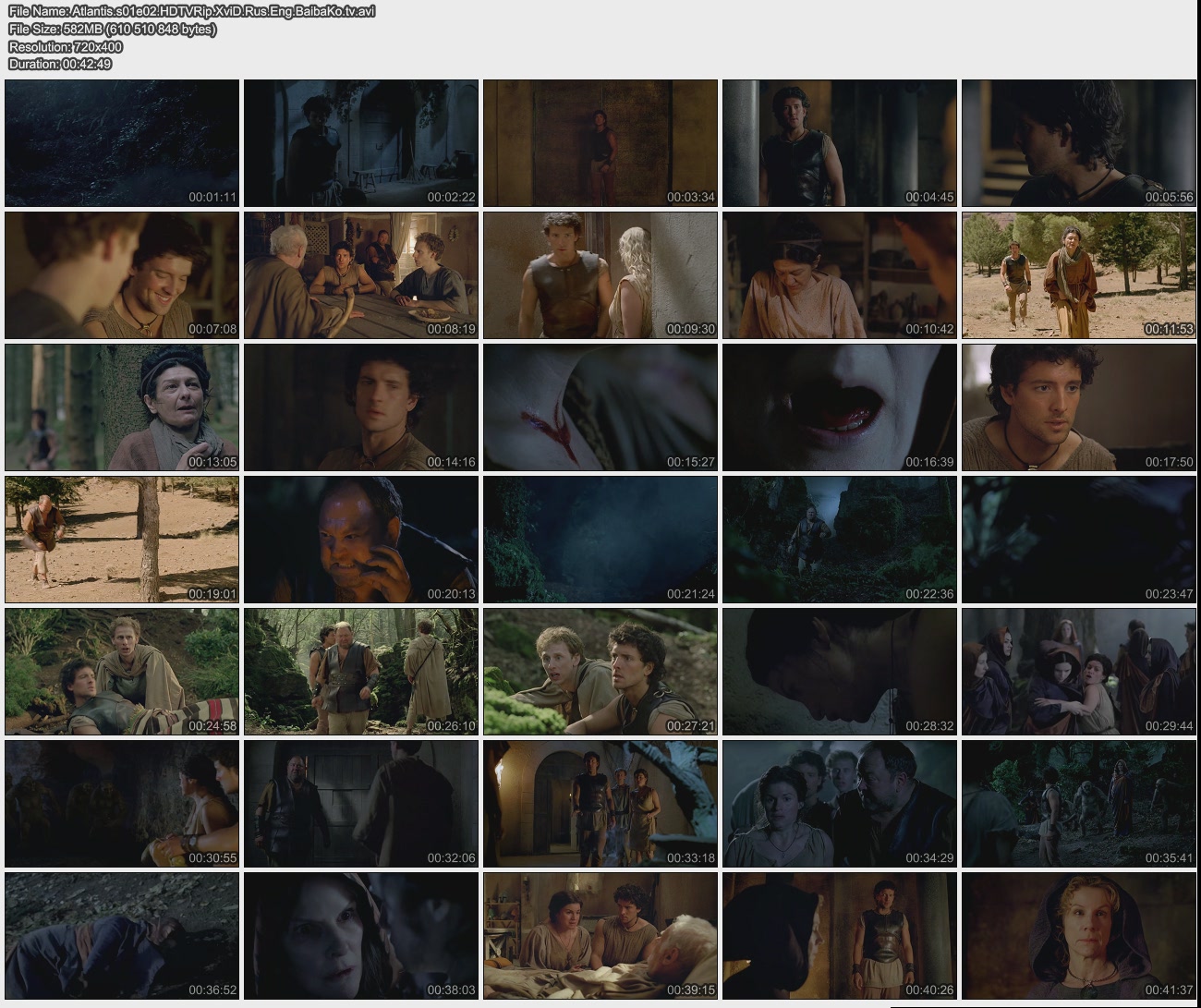1201x1008 pixels.
Task: Click the thumbnail timestamped 00:24:58
Action: click(x=122, y=672)
